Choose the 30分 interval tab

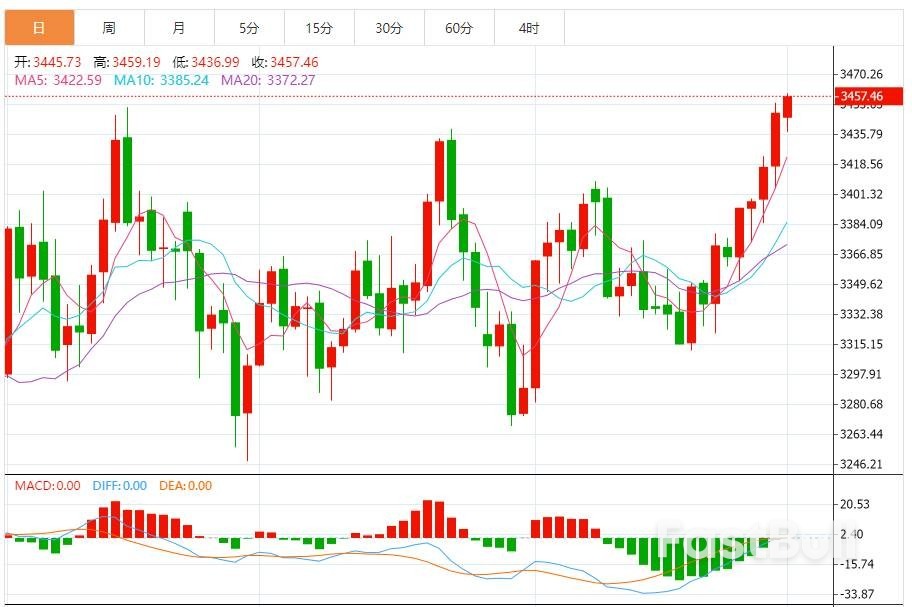[x=389, y=28]
